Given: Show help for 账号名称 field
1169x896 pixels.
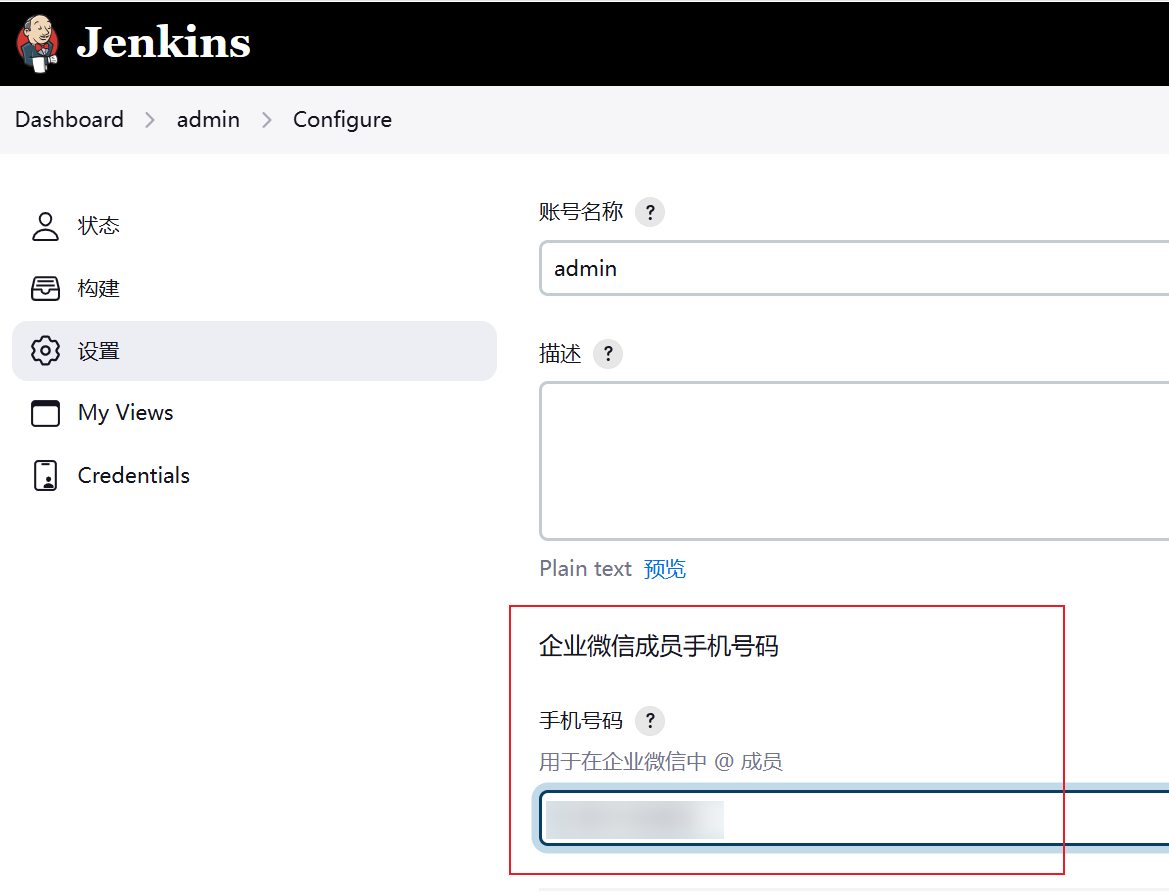Looking at the screenshot, I should [650, 212].
